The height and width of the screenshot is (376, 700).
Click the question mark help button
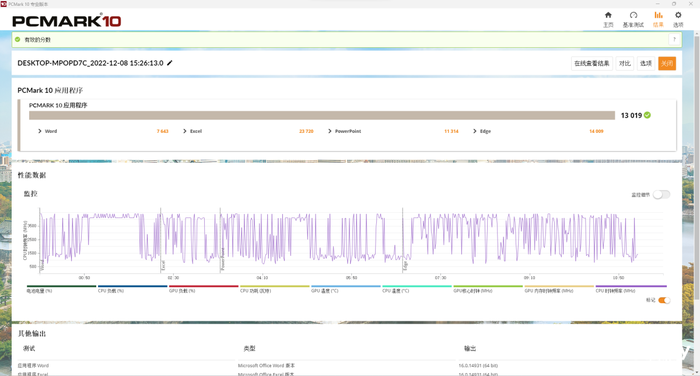click(x=674, y=39)
